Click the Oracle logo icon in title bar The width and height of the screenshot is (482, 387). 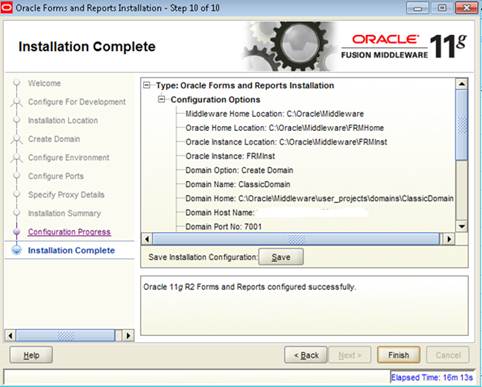click(7, 8)
